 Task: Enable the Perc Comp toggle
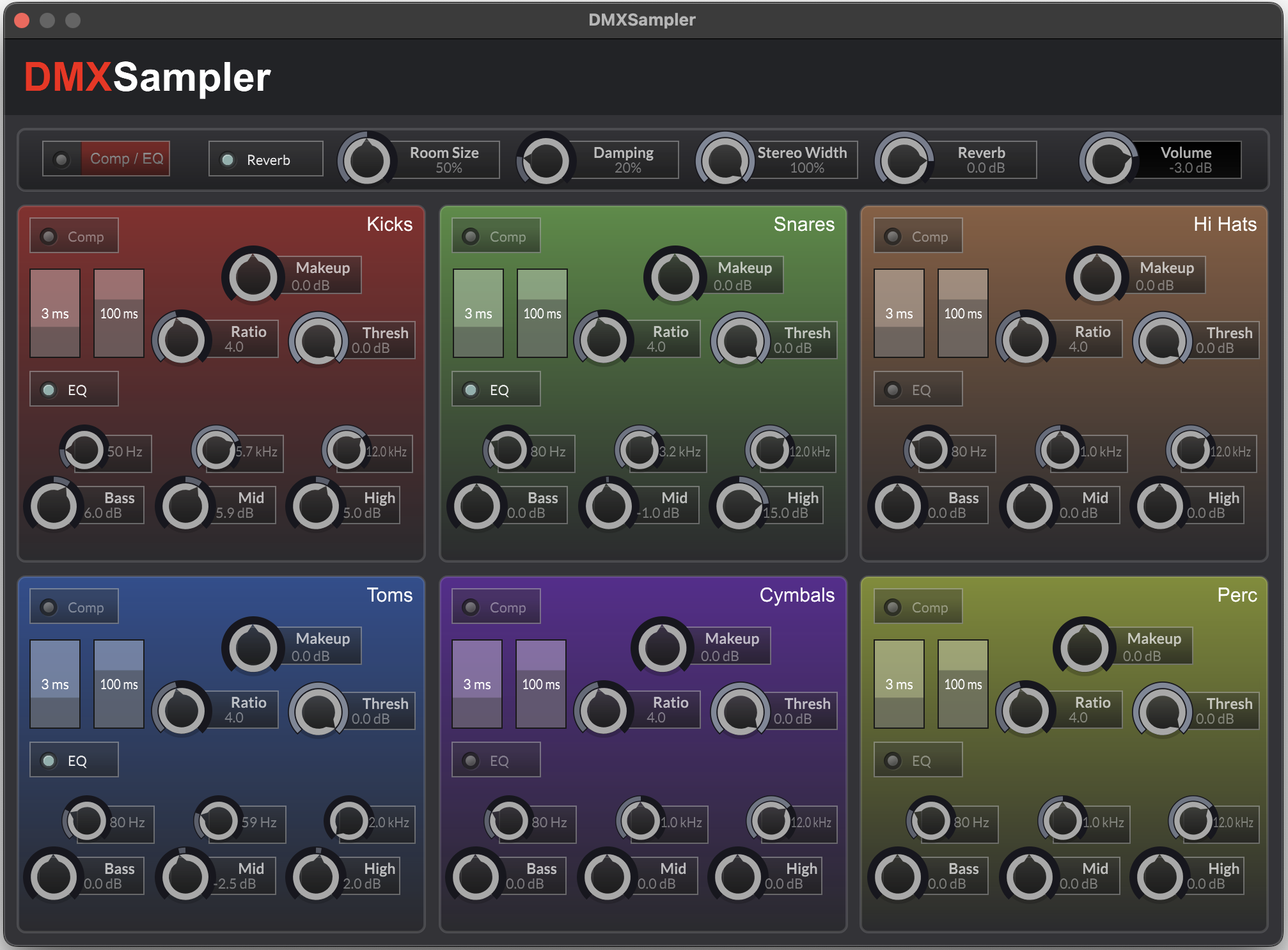point(918,607)
